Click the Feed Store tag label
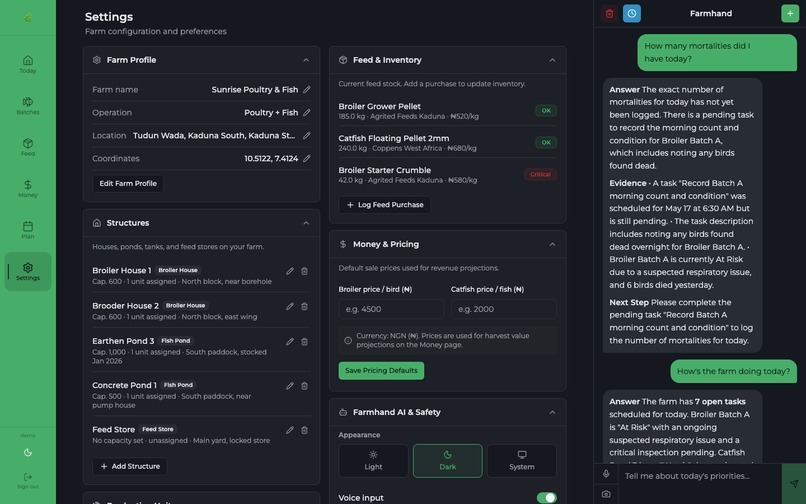 [158, 429]
